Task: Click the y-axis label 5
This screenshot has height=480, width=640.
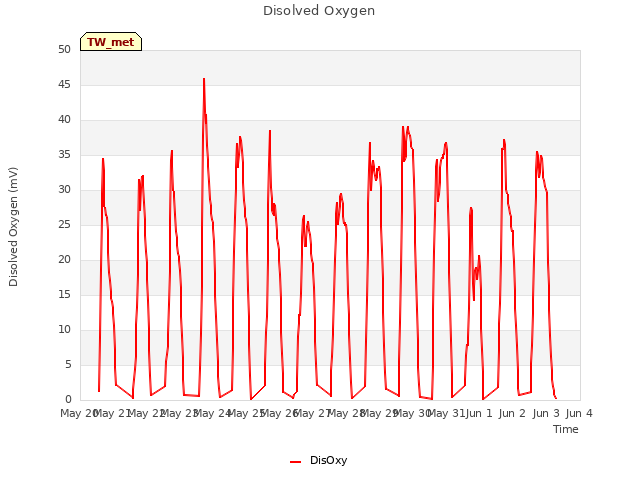Action: (68, 364)
